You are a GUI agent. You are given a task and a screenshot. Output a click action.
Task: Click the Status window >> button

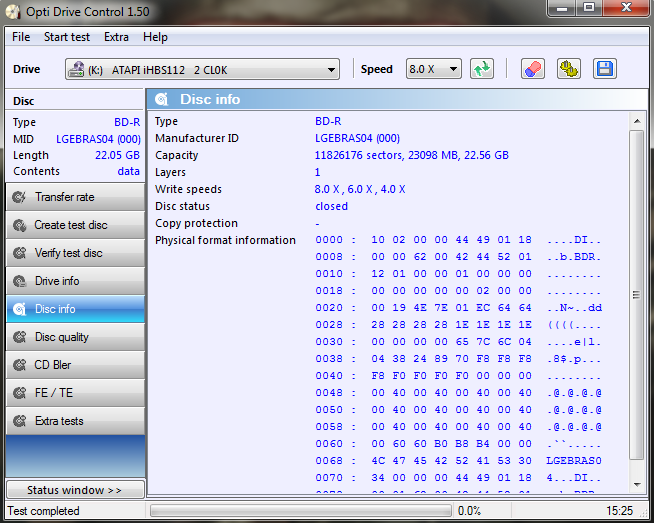[x=75, y=490]
